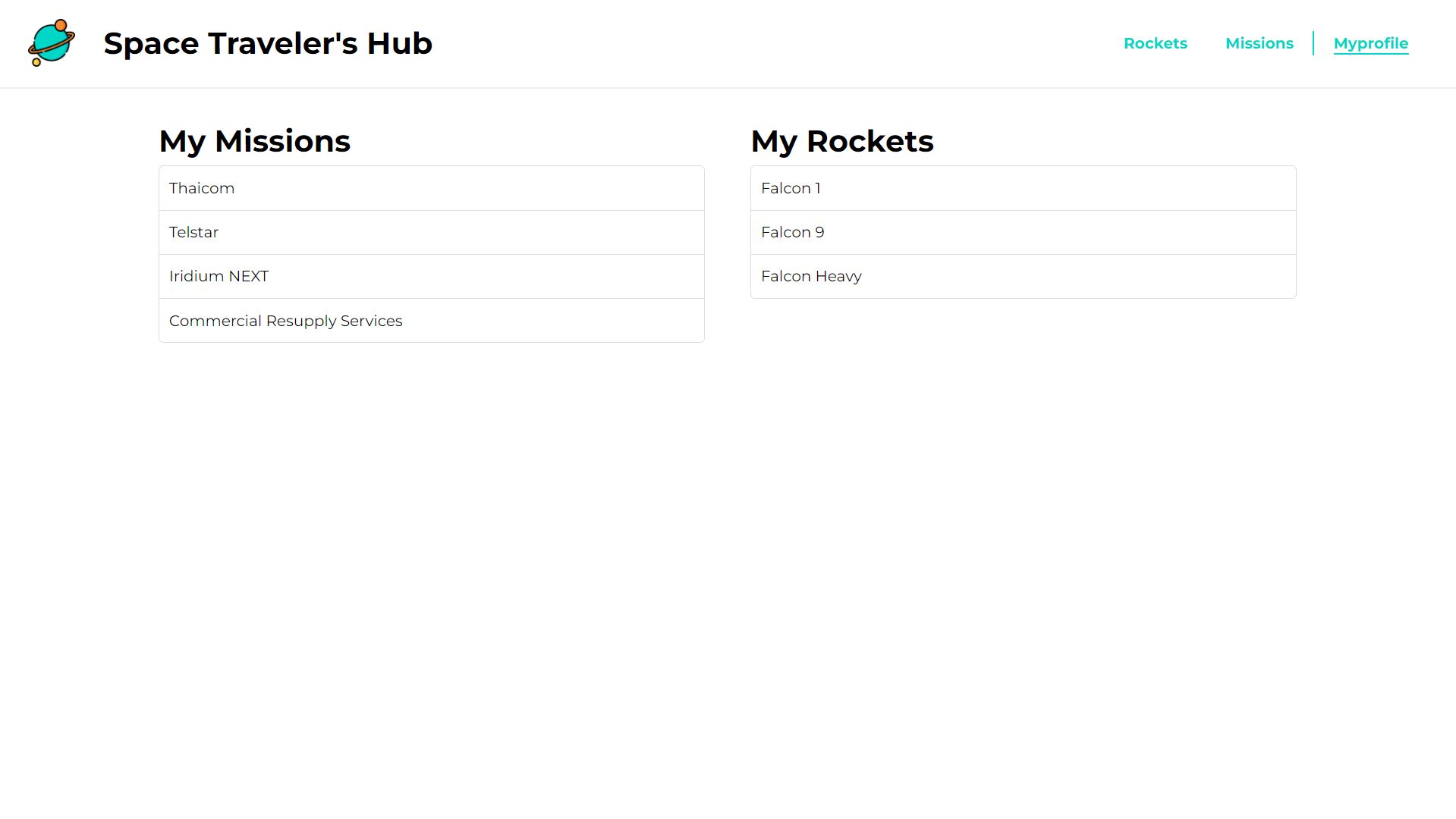Click the Space Traveler's Hub title
This screenshot has width=1456, height=819.
(268, 43)
